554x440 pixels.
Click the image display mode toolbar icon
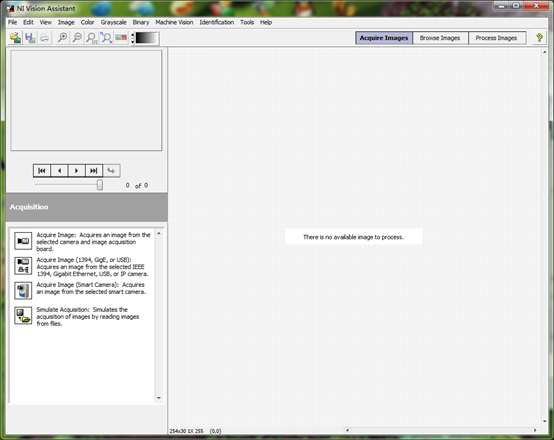click(121, 38)
